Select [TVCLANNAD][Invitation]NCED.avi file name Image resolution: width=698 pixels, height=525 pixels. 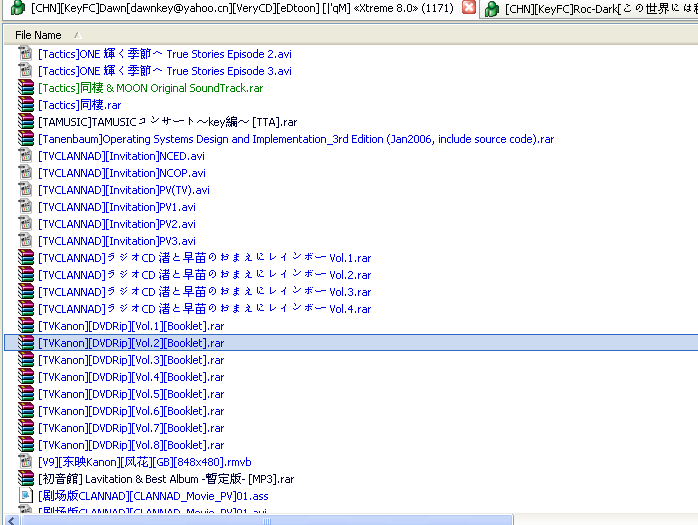pyautogui.click(x=122, y=156)
